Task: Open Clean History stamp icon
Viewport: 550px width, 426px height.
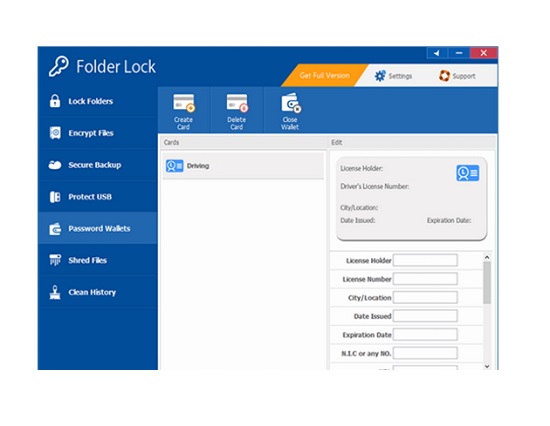Action: [x=55, y=292]
